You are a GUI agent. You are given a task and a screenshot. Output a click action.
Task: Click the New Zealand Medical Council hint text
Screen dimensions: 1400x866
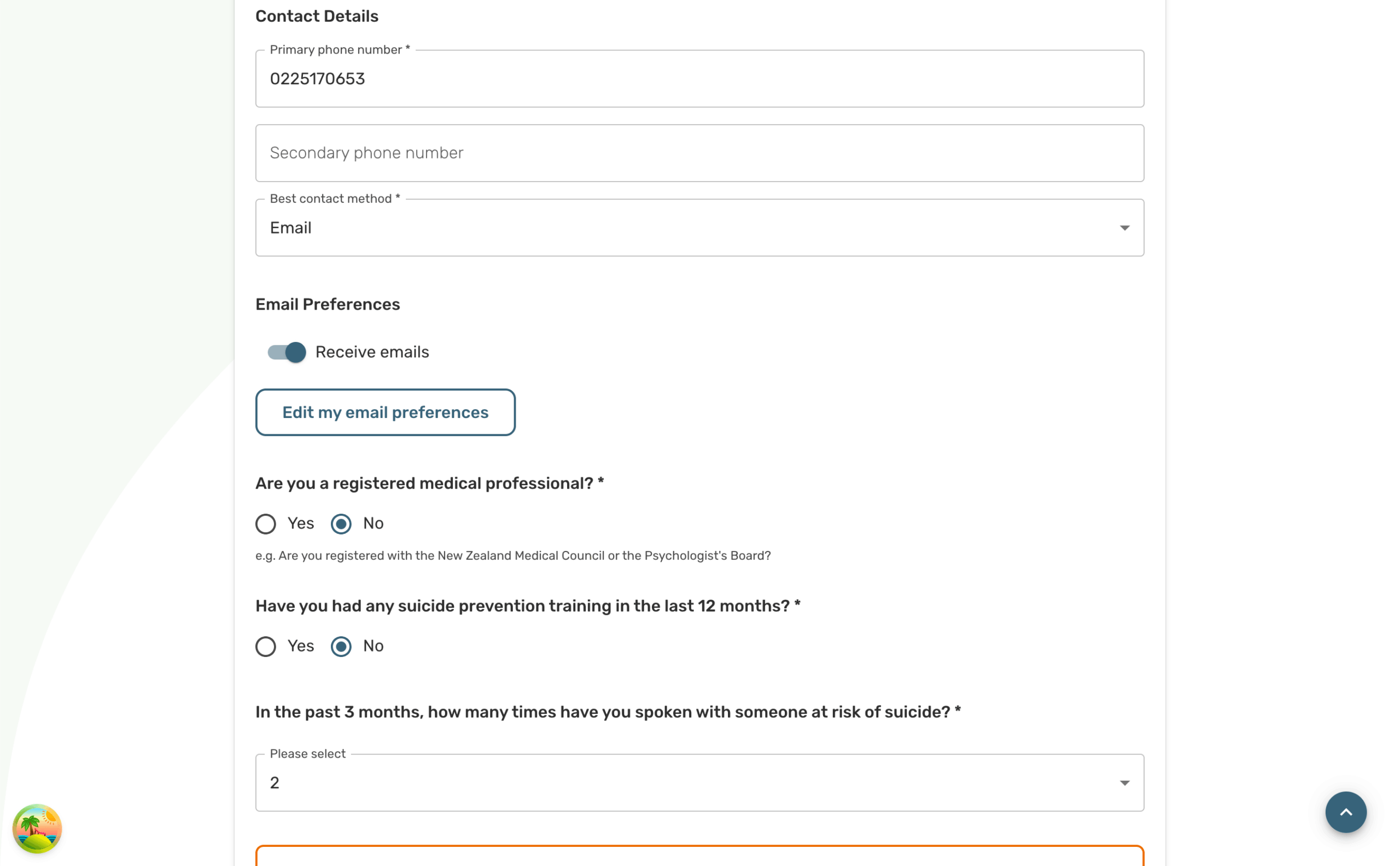[x=512, y=556]
